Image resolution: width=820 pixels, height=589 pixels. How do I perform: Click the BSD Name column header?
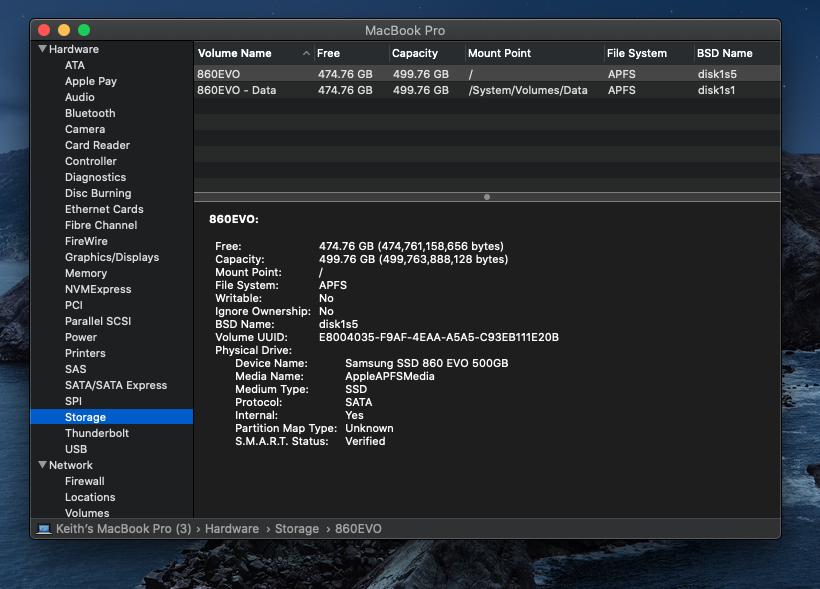(x=724, y=53)
